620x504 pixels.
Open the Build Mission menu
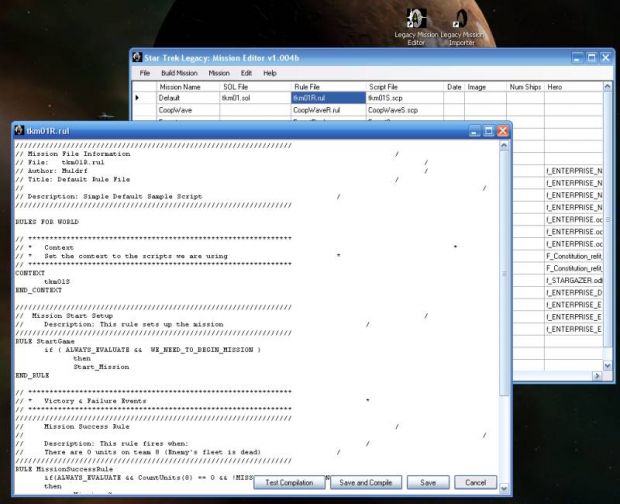click(179, 73)
